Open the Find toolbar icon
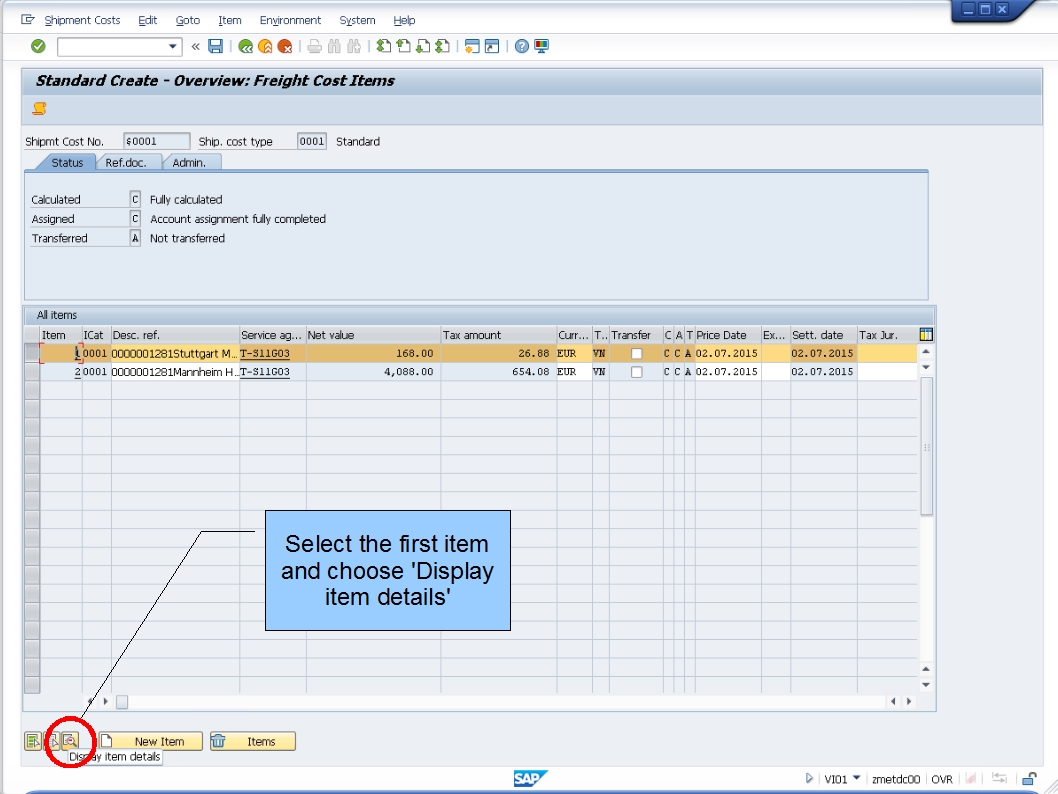1058x794 pixels. coord(336,45)
